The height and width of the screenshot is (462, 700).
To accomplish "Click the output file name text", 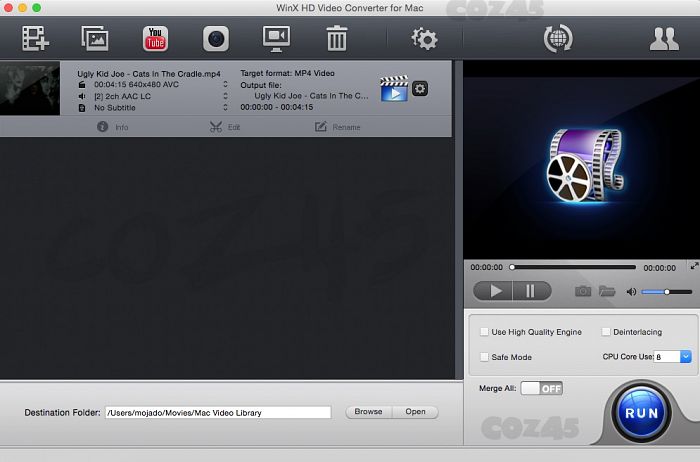I will pos(311,96).
